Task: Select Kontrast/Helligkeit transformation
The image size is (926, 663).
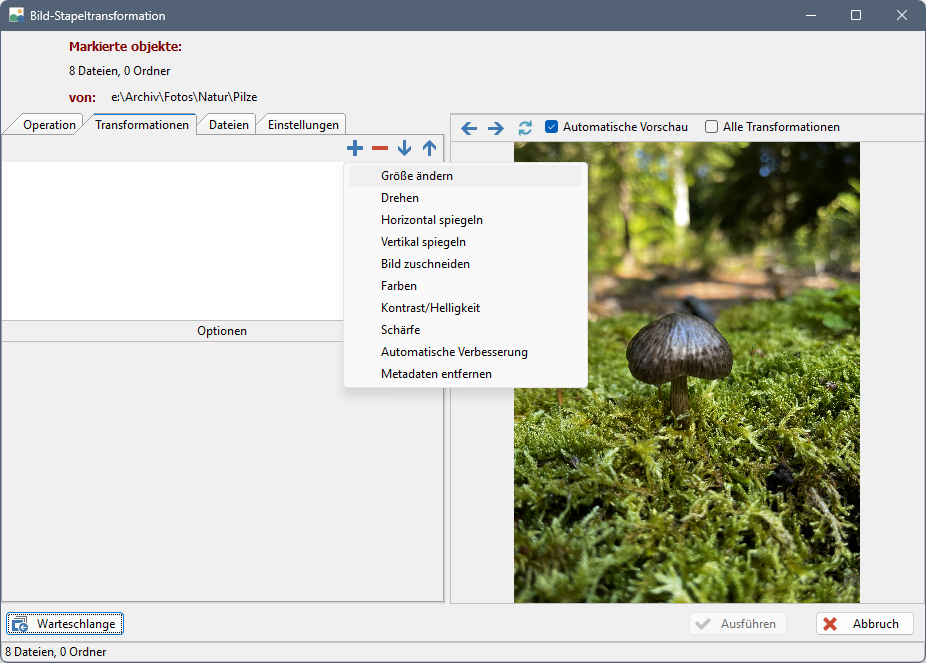Action: click(430, 308)
